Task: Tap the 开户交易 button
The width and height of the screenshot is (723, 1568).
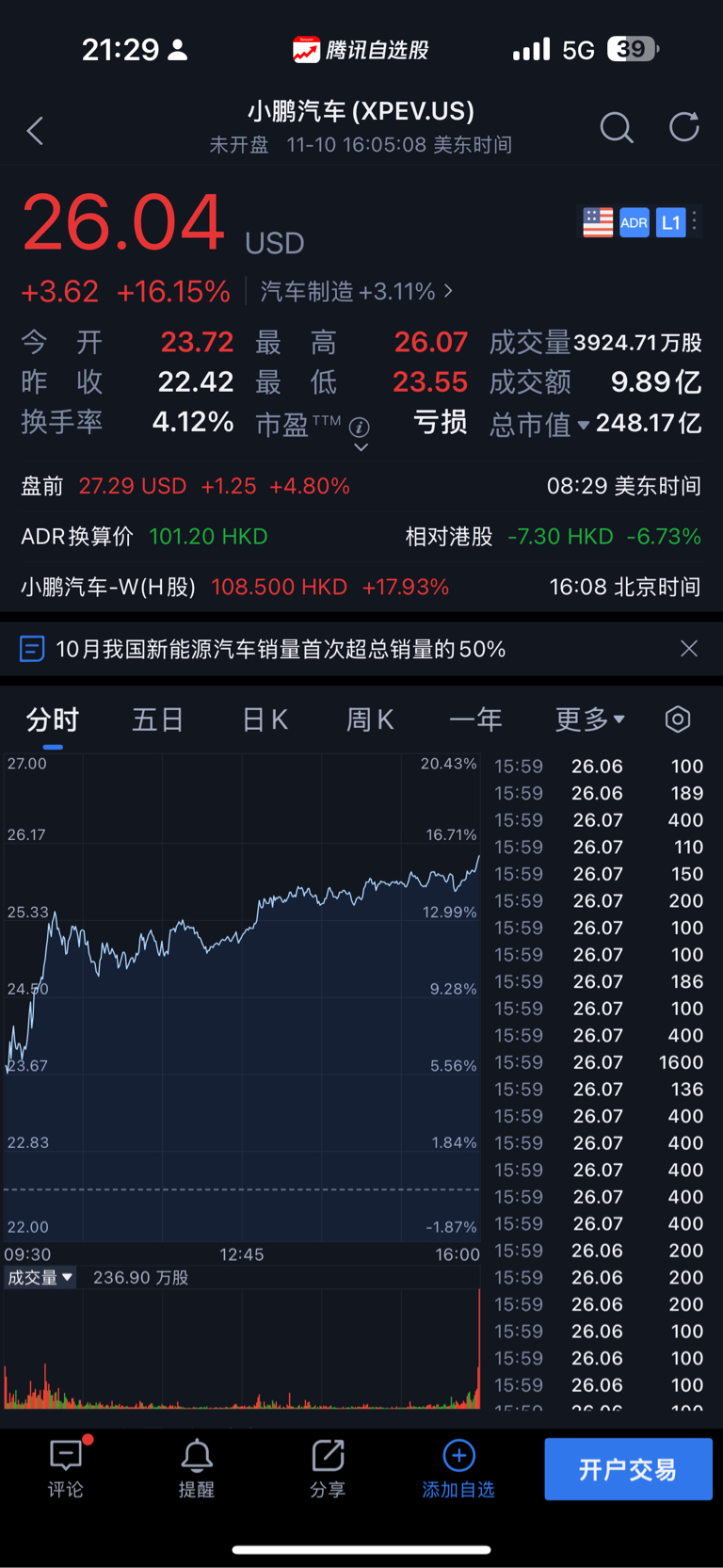Action: pos(628,1469)
